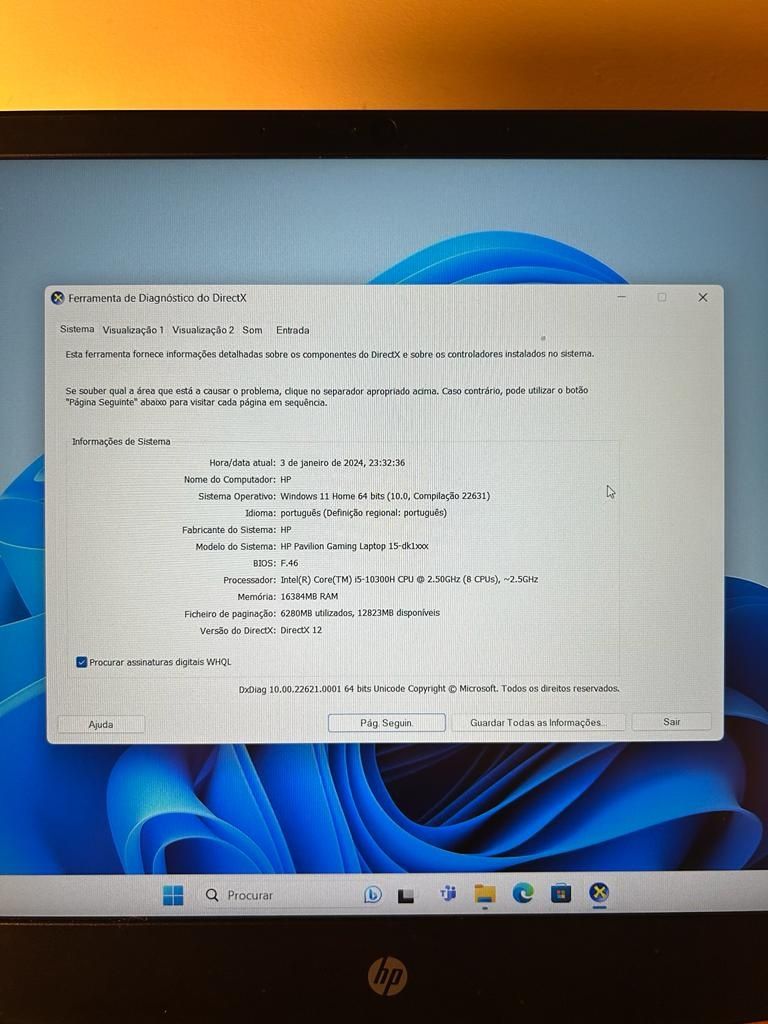Click Guardar Todas as Informações button
The height and width of the screenshot is (1024, 768).
(x=538, y=722)
